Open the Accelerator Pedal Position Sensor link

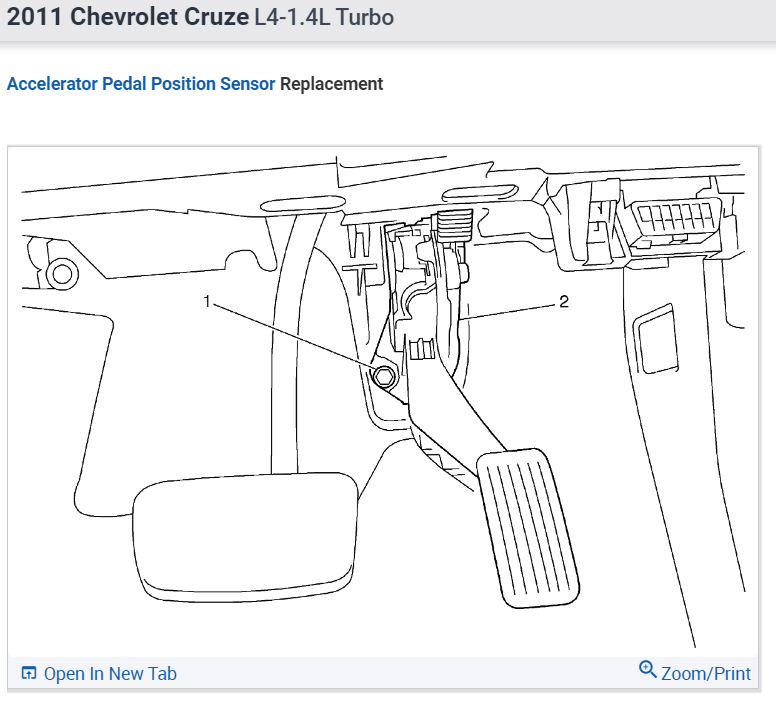pos(141,84)
